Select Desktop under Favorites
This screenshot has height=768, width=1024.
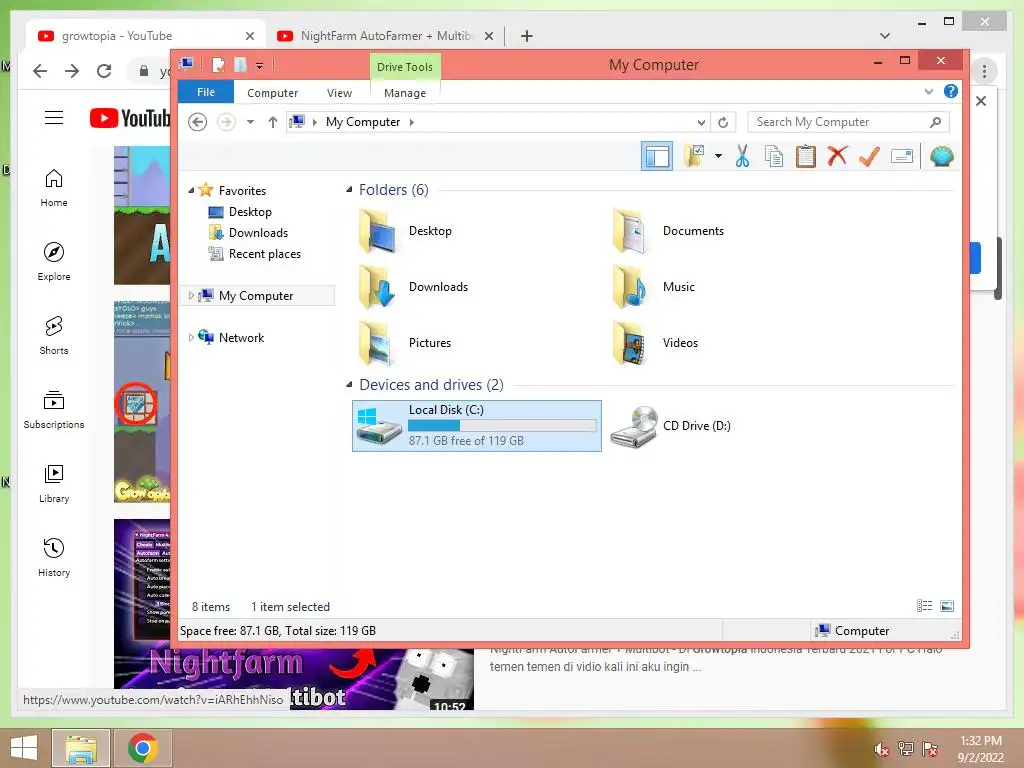250,212
